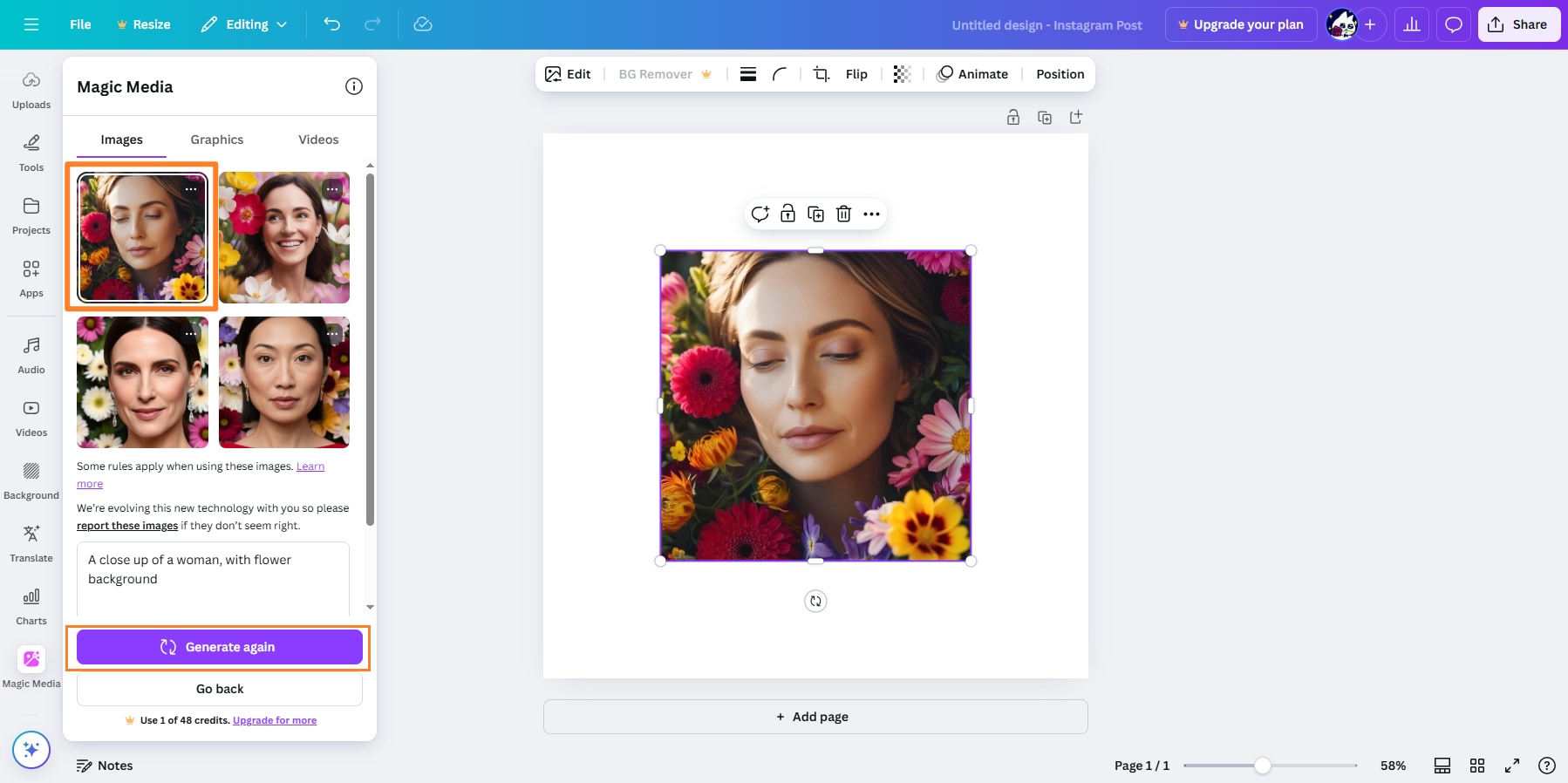Open the Canva AI assistant sparkle button

[31, 750]
